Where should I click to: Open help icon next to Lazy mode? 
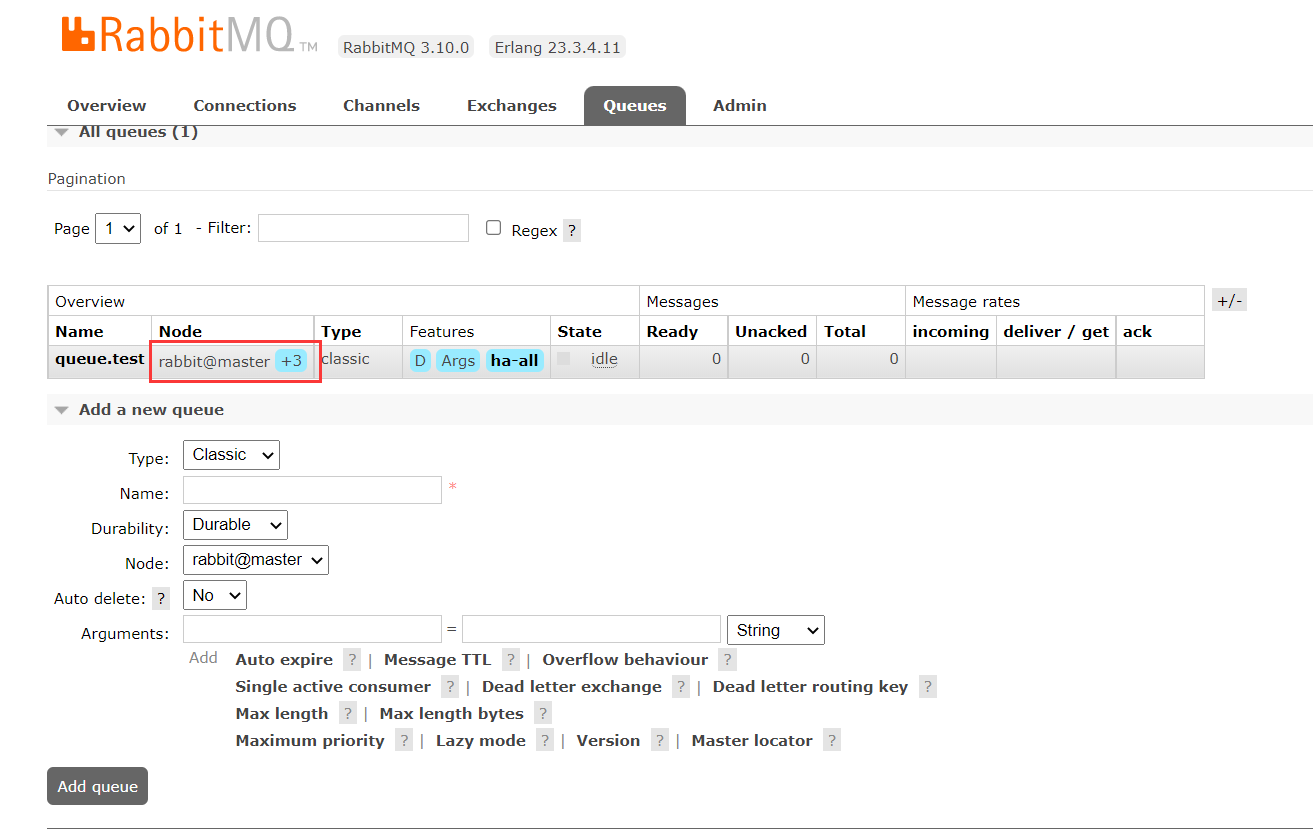(x=545, y=741)
